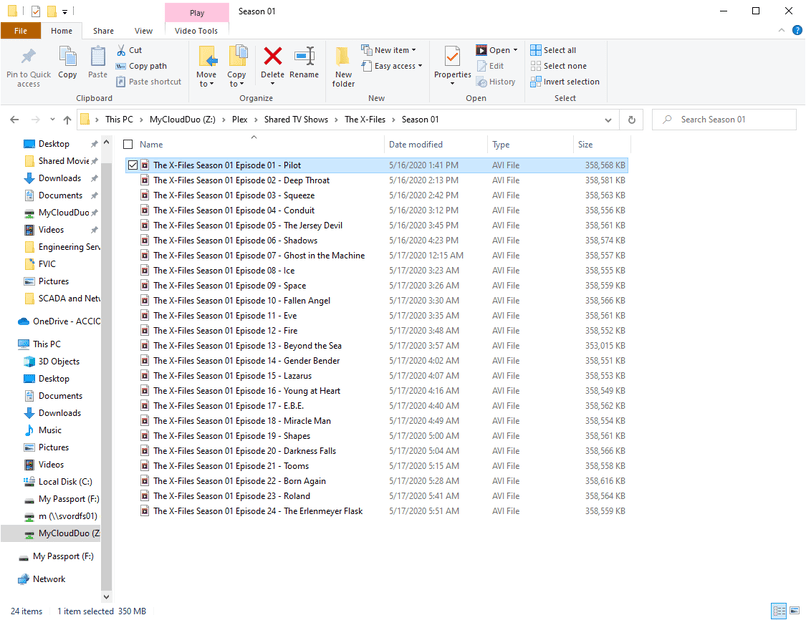Expand the Easy access dropdown
Screen dimensions: 806x620
click(420, 66)
